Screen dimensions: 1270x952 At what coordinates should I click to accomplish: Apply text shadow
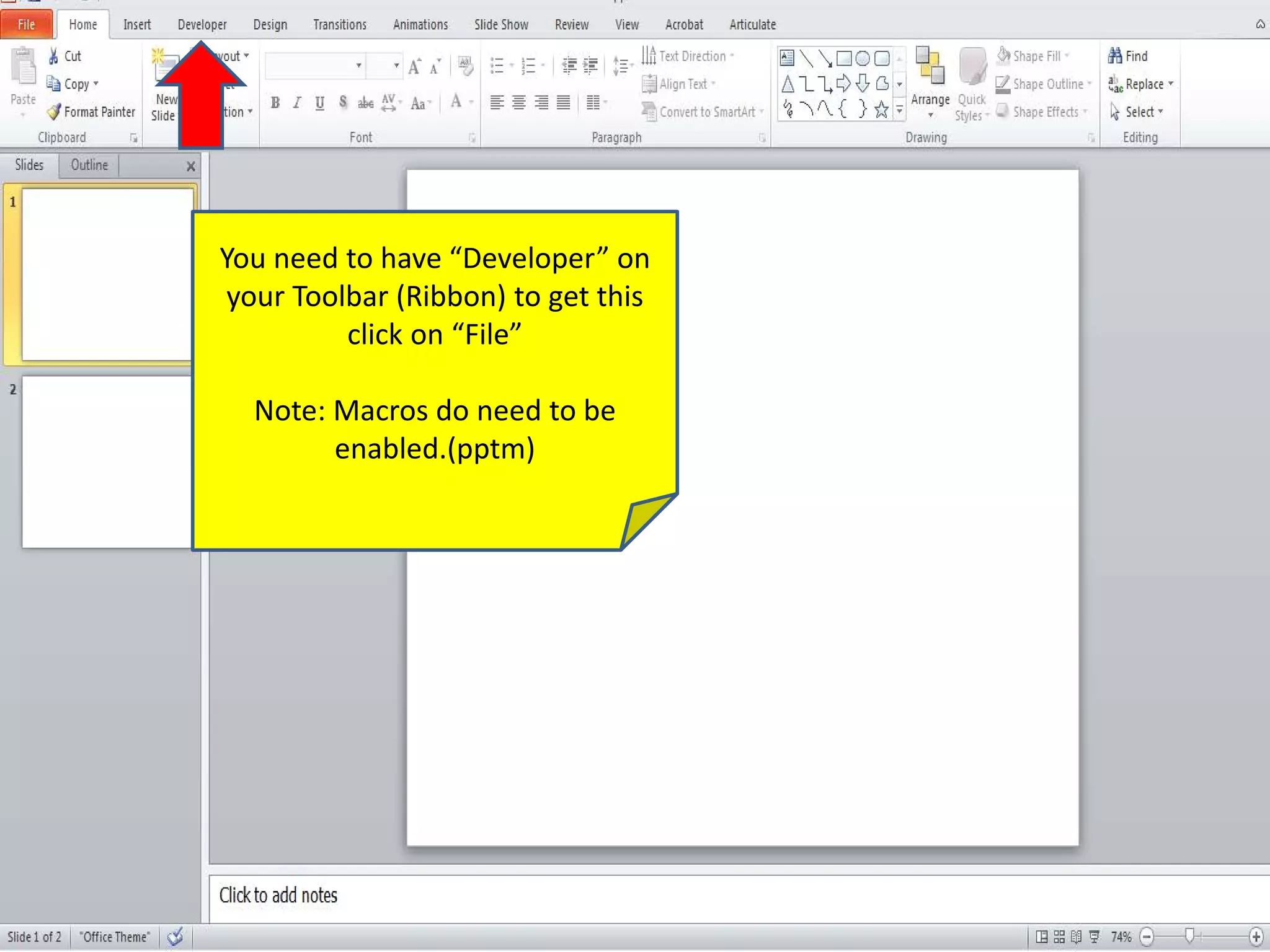pyautogui.click(x=343, y=103)
